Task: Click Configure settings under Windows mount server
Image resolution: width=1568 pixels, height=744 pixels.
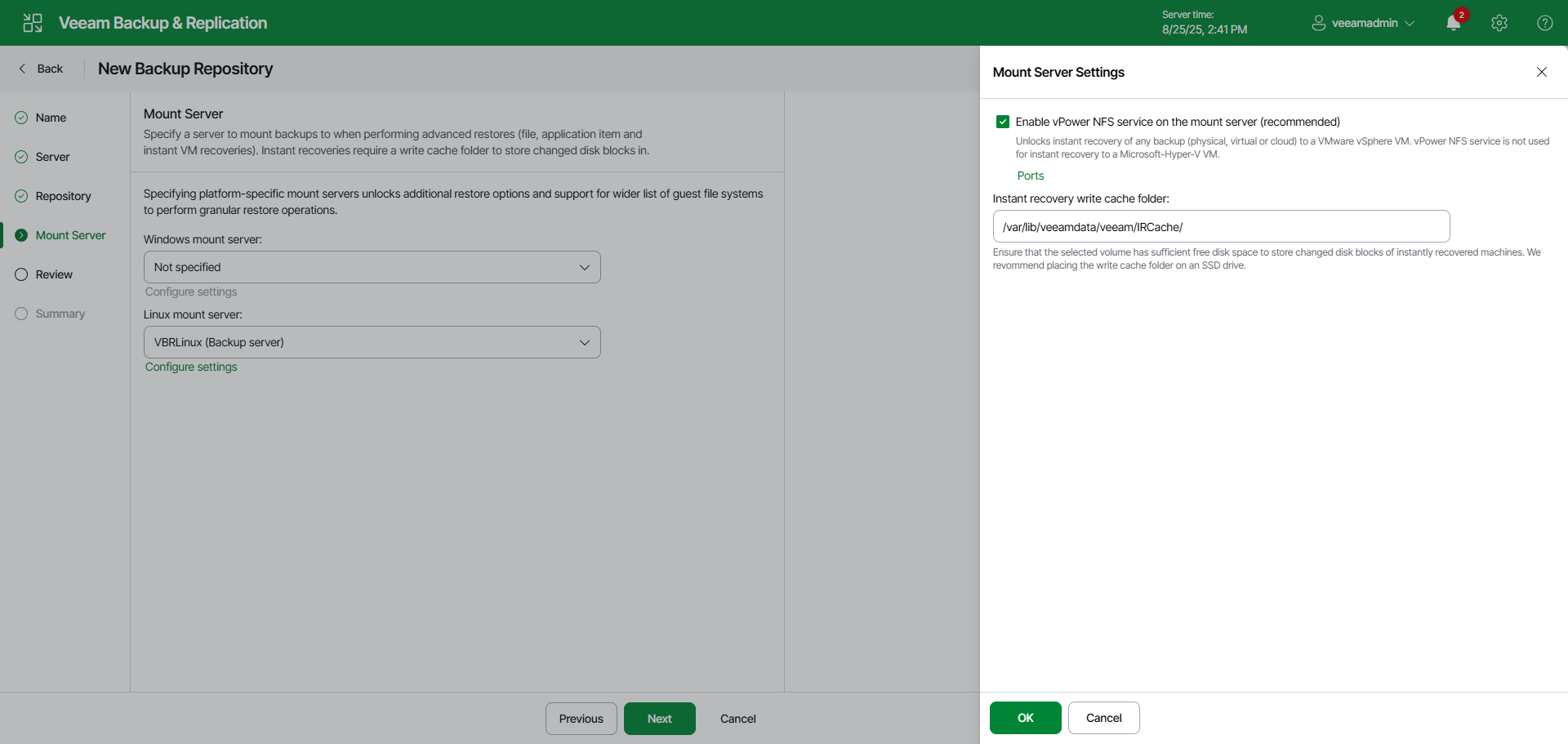Action: tap(191, 292)
